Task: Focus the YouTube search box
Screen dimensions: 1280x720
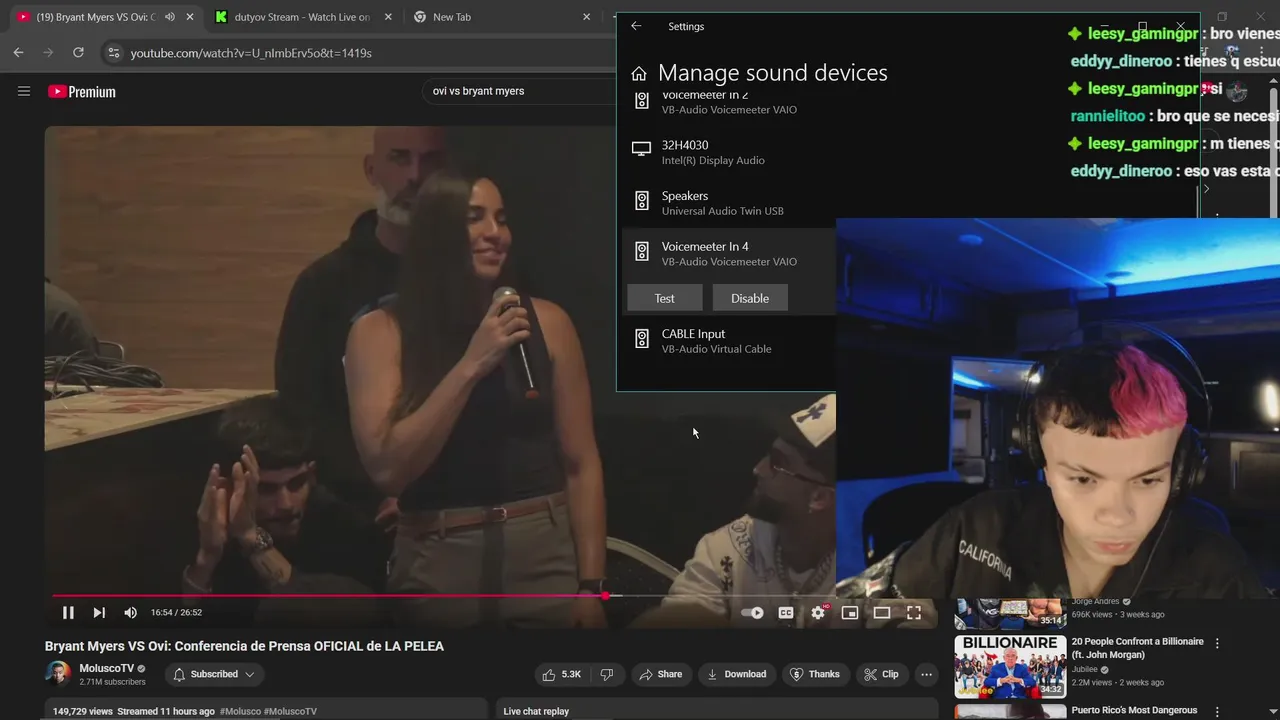Action: tap(520, 91)
